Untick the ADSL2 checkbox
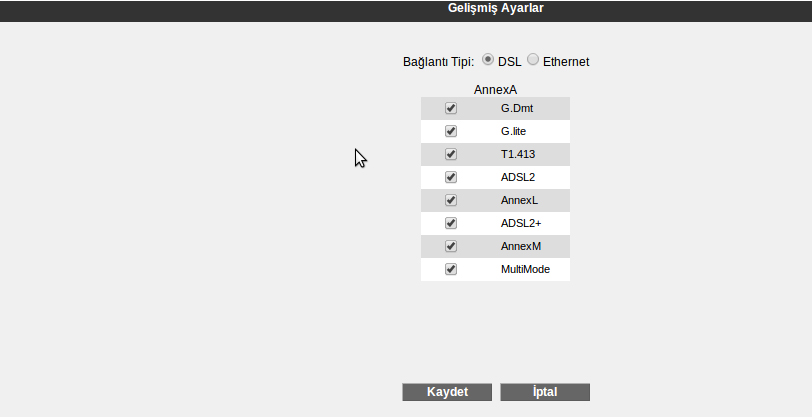Image resolution: width=812 pixels, height=417 pixels. [451, 177]
